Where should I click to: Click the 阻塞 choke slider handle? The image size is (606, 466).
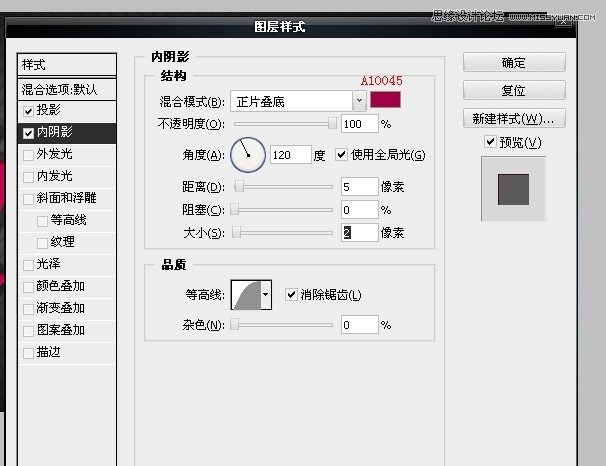click(235, 209)
